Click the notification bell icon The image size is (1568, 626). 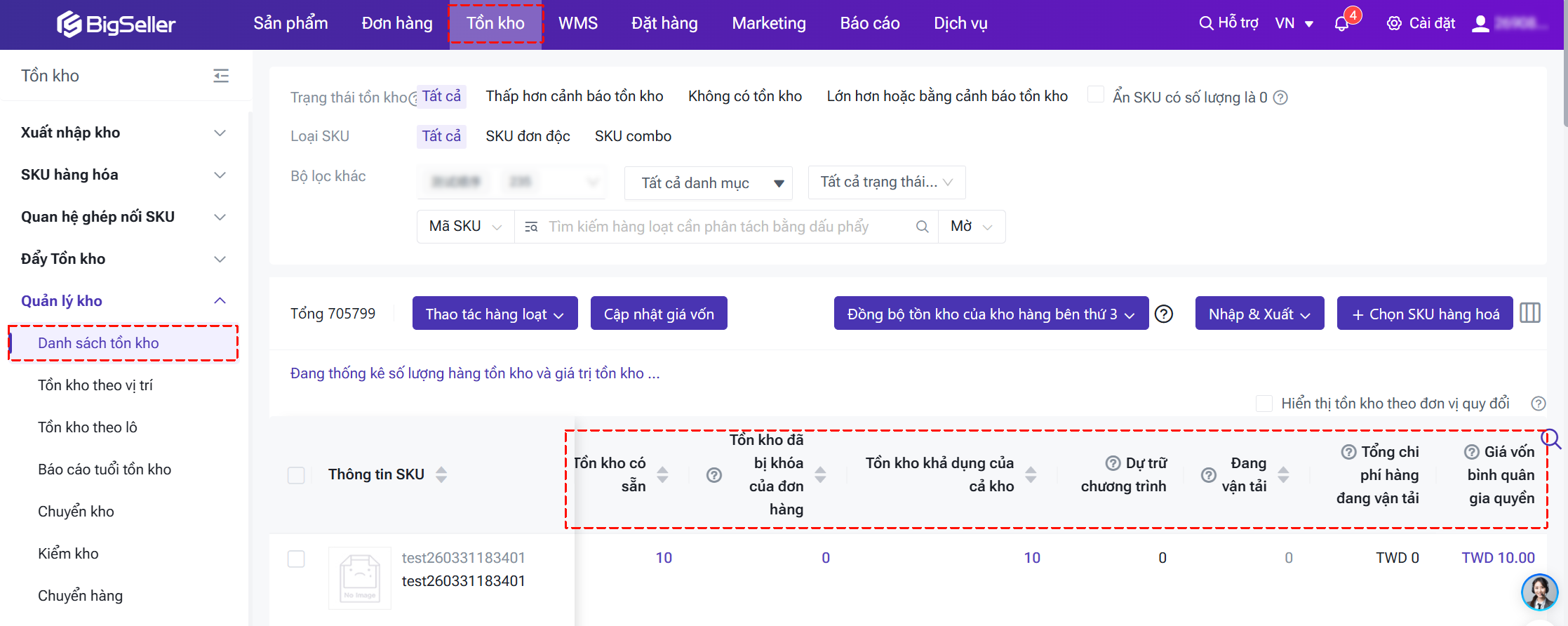click(1341, 24)
